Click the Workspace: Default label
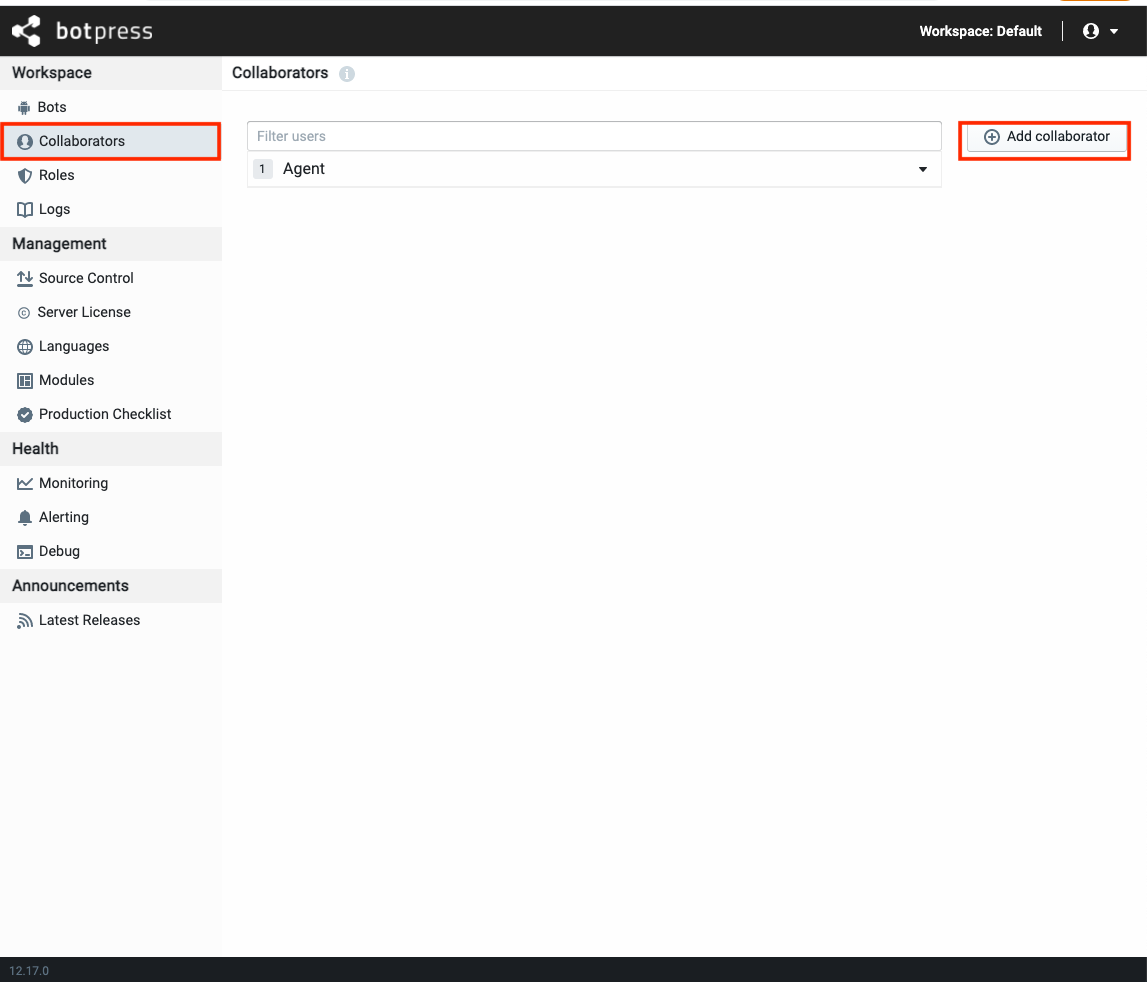The image size is (1147, 982). pos(980,31)
